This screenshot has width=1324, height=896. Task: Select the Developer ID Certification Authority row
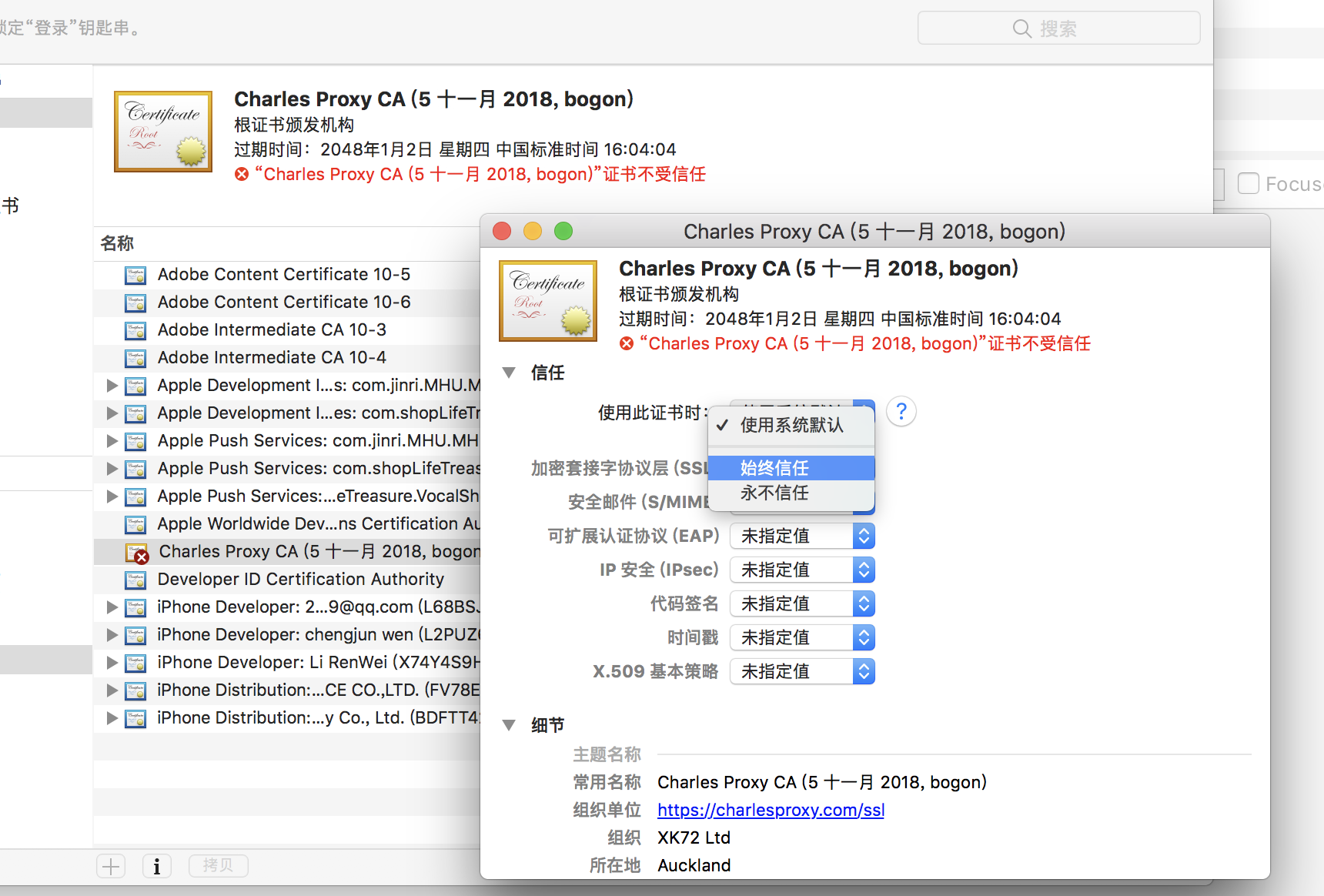point(287,579)
